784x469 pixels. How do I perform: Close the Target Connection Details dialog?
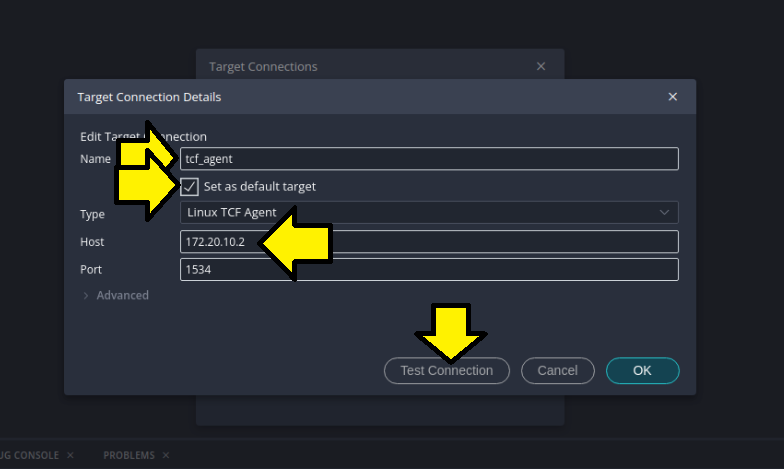click(672, 97)
